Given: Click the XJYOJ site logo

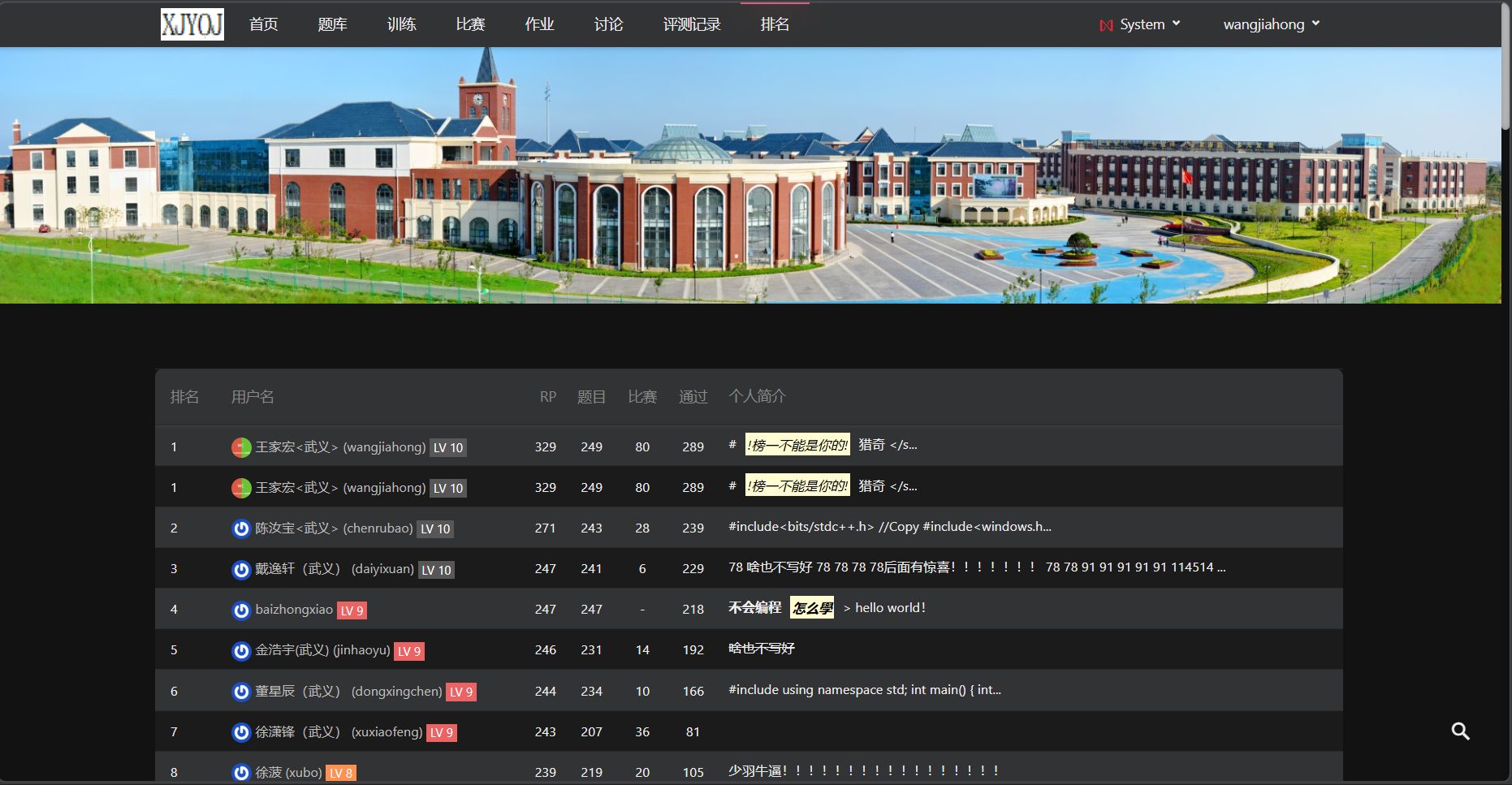Looking at the screenshot, I should (x=192, y=24).
